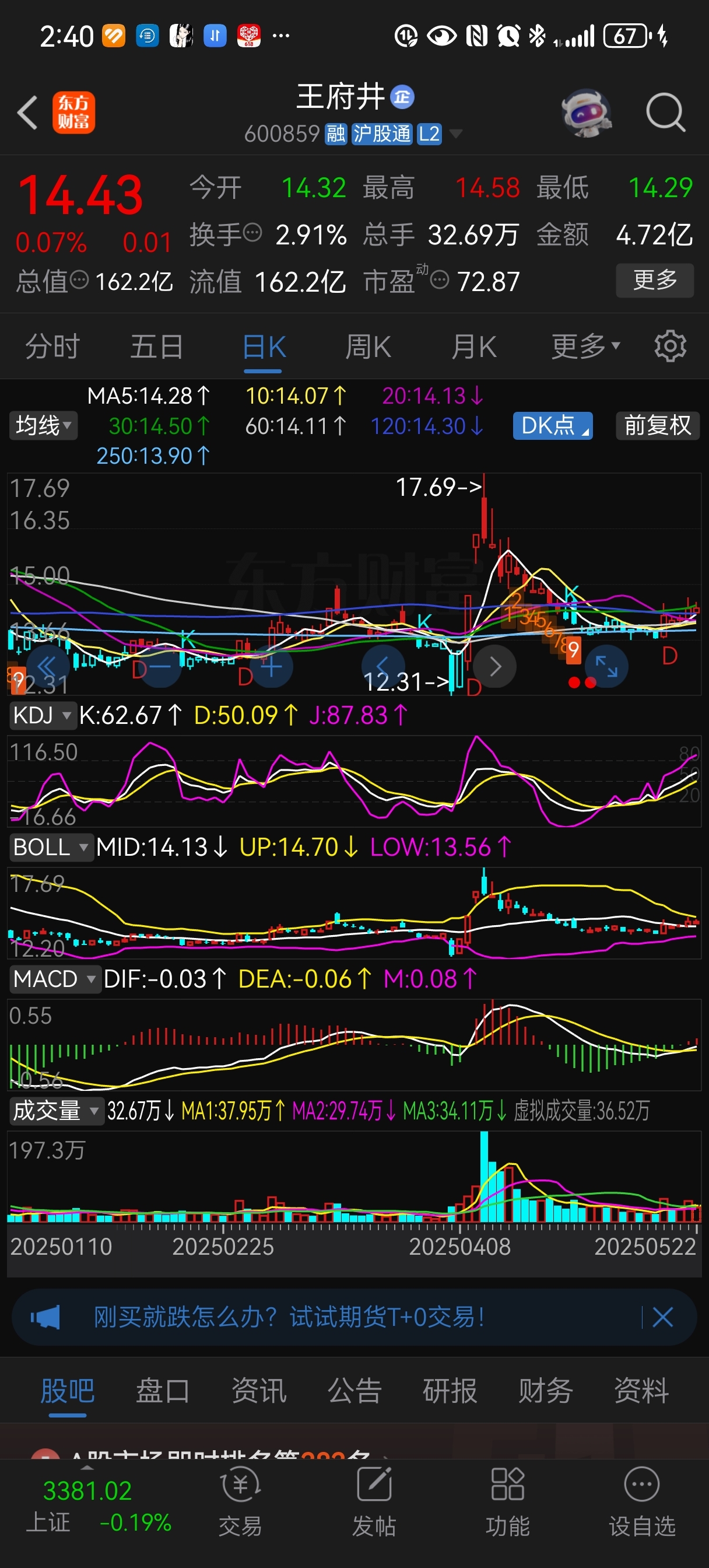Tap the 融 margin trading badge
The width and height of the screenshot is (709, 1568).
335,134
